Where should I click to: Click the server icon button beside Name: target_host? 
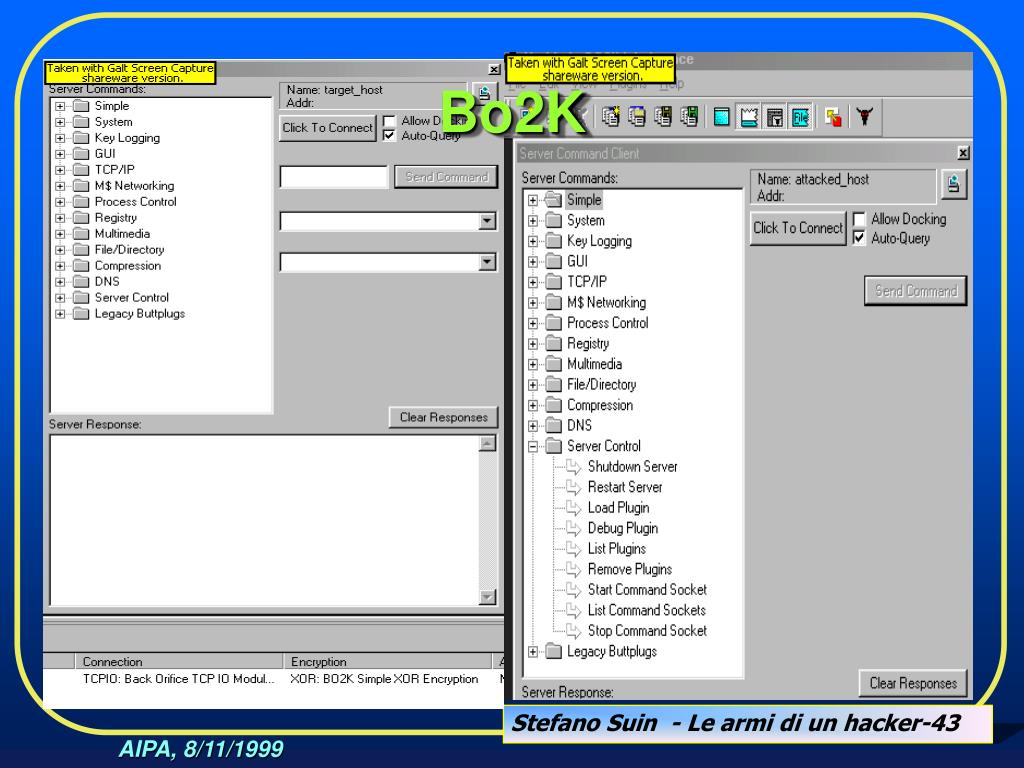pos(484,93)
